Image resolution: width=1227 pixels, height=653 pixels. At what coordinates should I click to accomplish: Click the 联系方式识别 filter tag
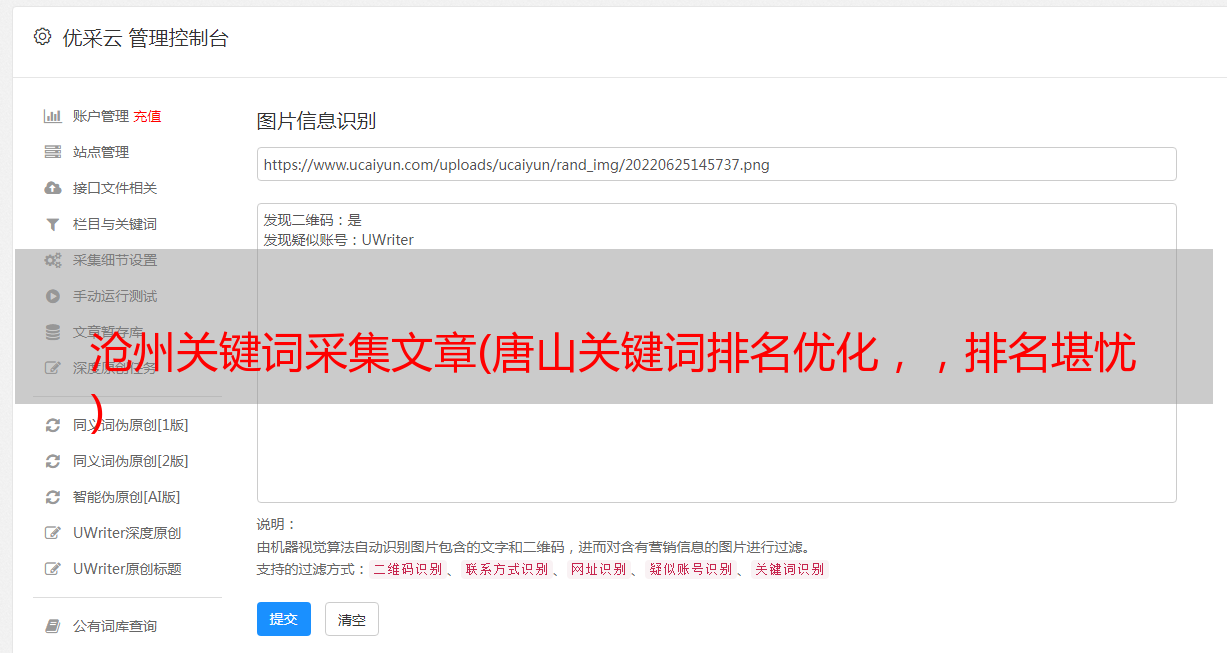tap(506, 569)
